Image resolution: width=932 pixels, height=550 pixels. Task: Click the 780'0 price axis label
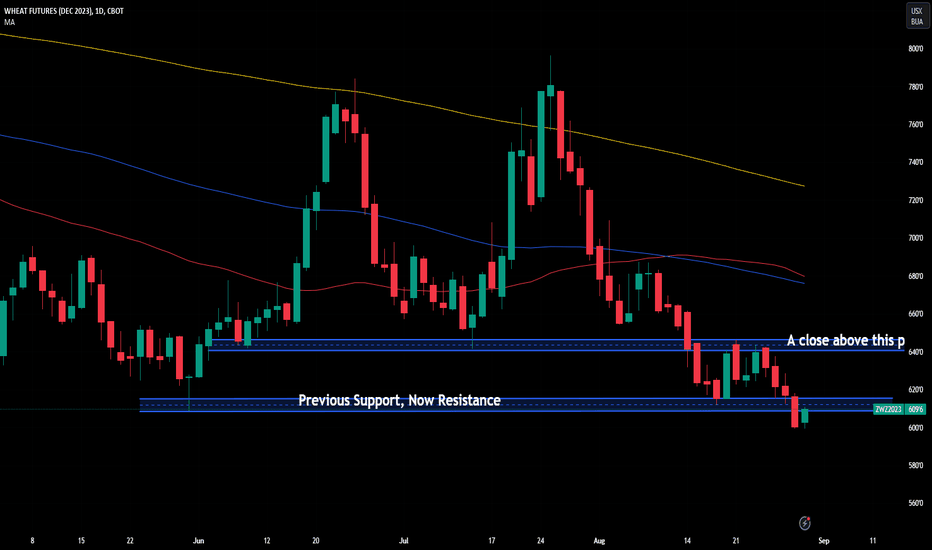click(x=915, y=87)
